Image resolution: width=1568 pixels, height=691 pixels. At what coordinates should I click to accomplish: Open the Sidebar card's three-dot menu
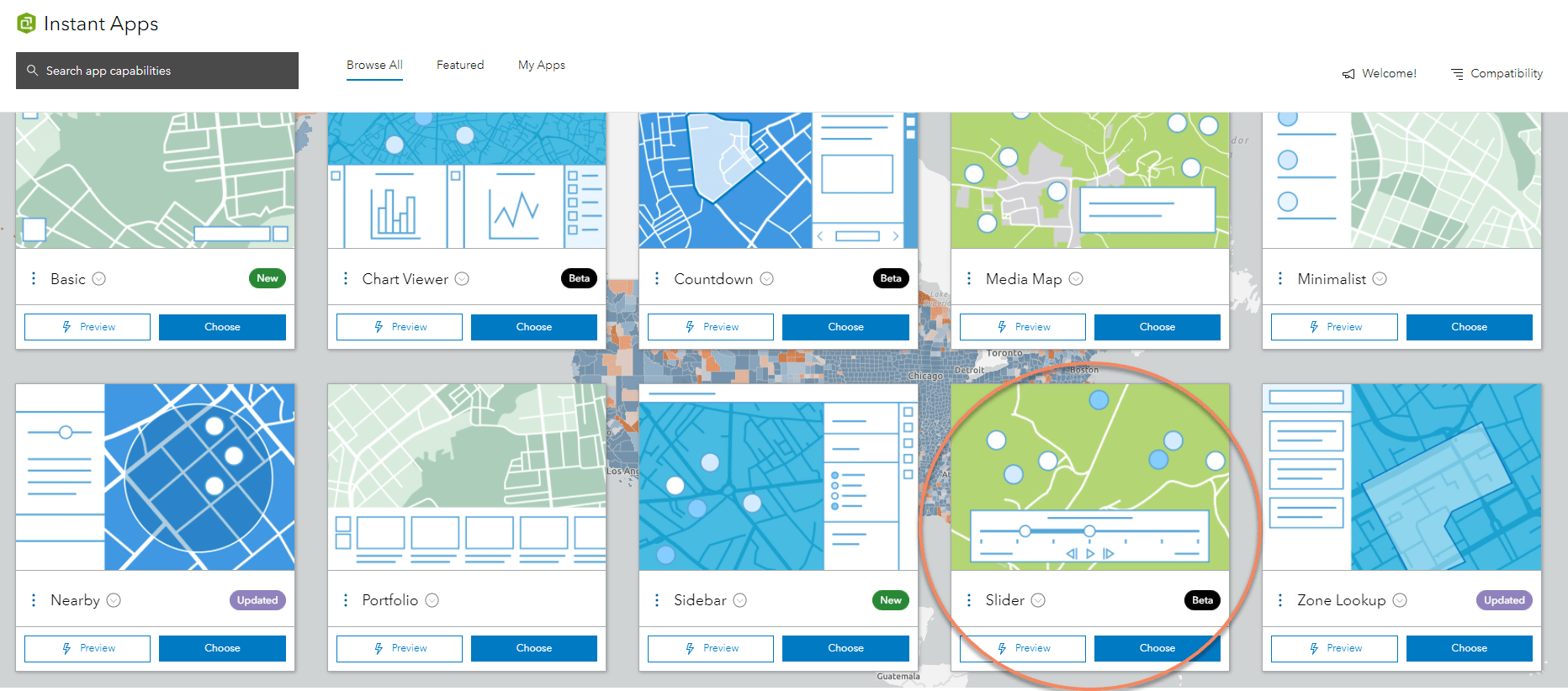(x=657, y=600)
